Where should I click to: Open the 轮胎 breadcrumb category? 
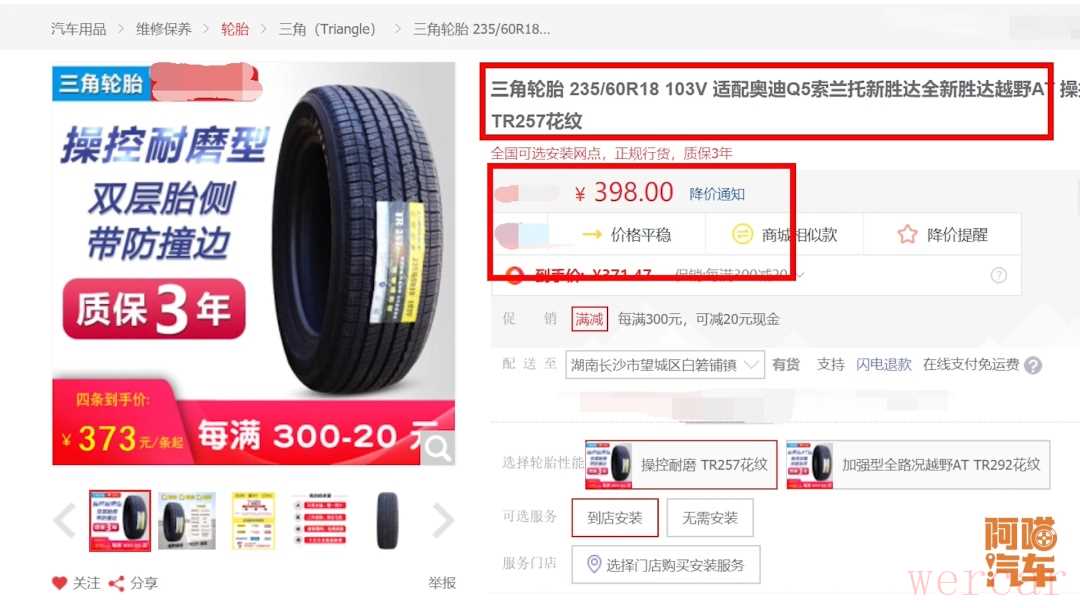(234, 29)
